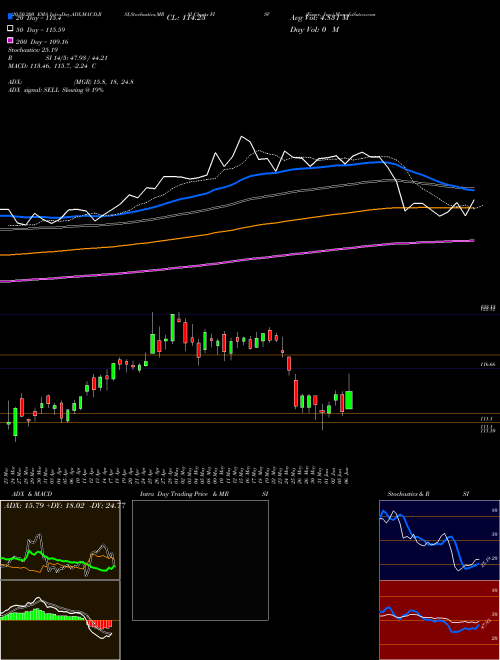Click the 'CL: 114.23' closing price
This screenshot has height=660, width=500.
[x=186, y=18]
